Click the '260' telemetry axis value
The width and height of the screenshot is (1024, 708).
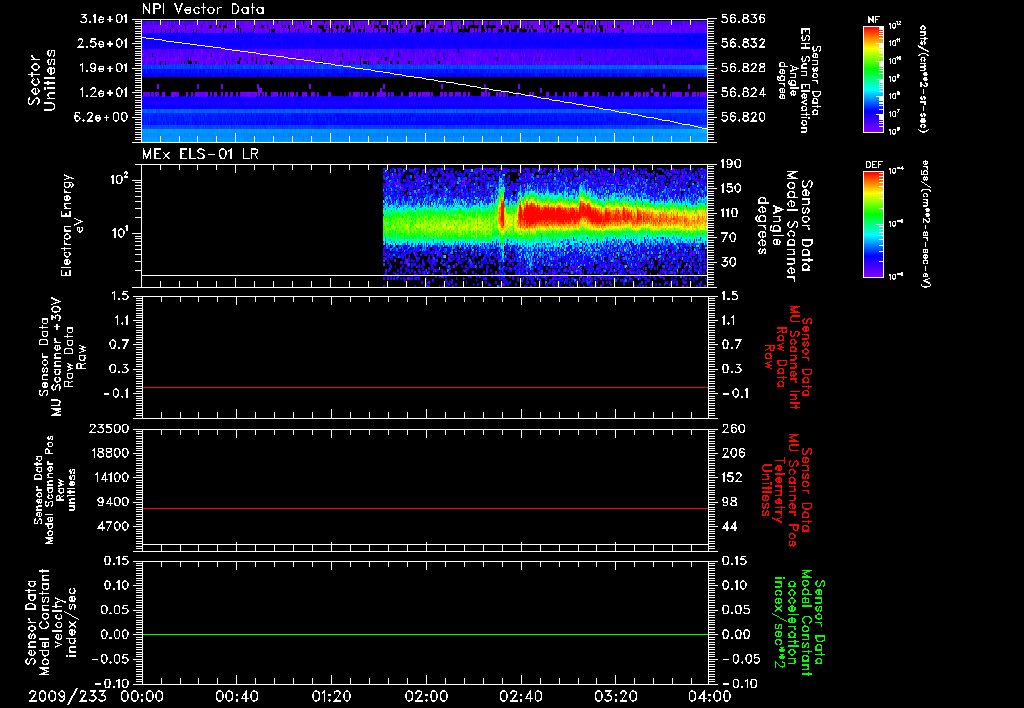pos(733,429)
